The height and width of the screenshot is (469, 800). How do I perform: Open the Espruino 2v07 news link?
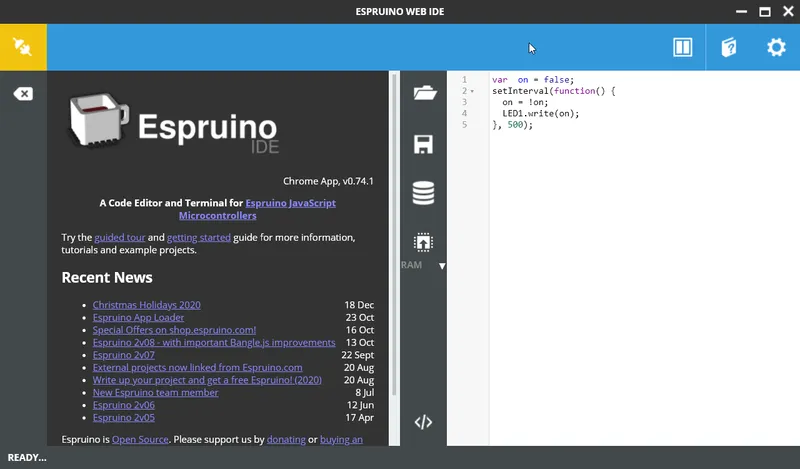123,355
